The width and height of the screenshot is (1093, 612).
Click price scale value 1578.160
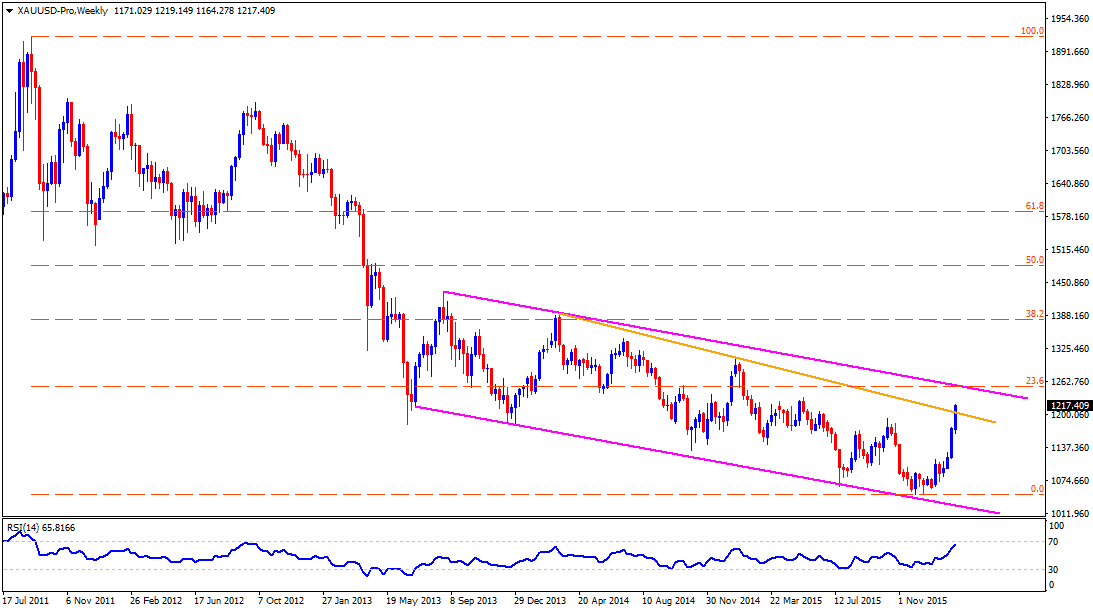pyautogui.click(x=1069, y=217)
